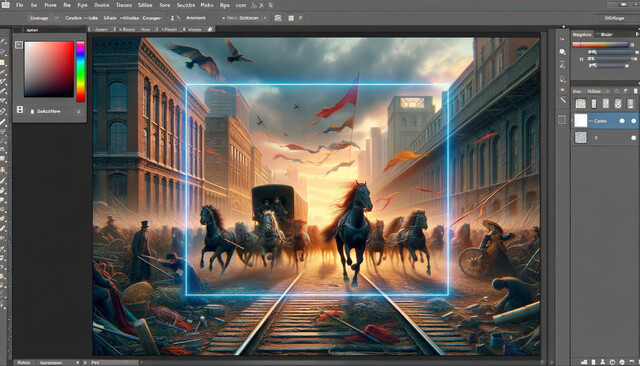This screenshot has width=640, height=366.
Task: Click the trash icon in the layers panel header
Action: [636, 91]
